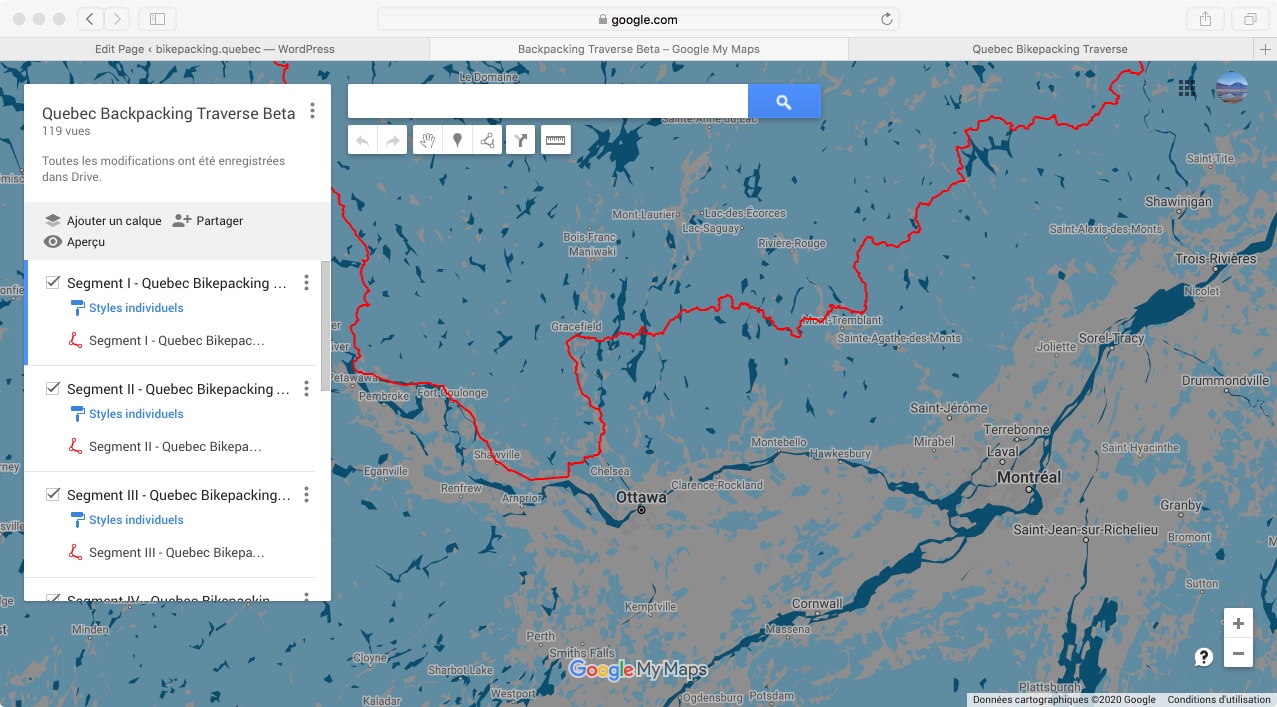Click the Montréal city label on map
The image size is (1277, 707).
[1029, 477]
